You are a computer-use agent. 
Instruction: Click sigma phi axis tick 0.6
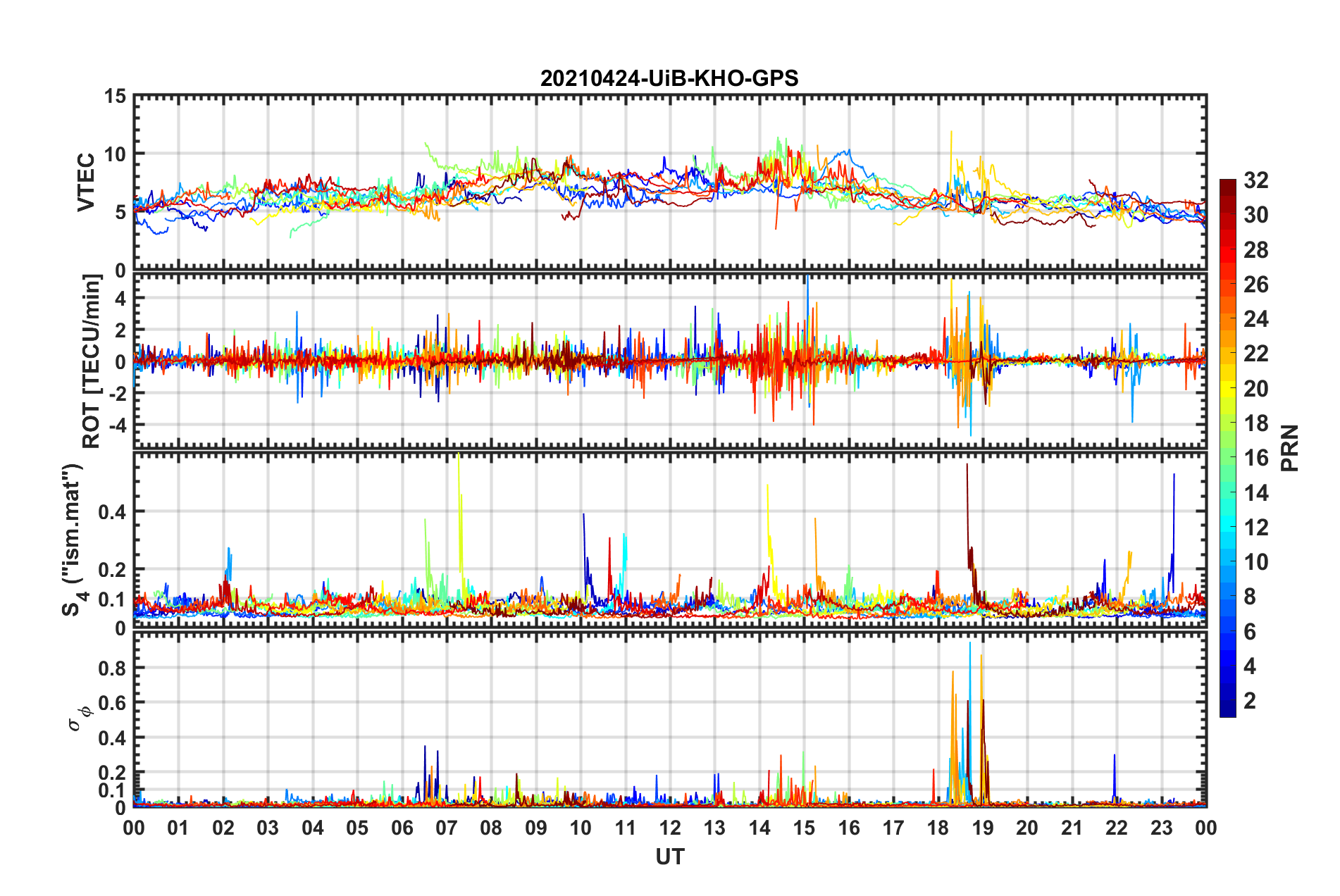point(111,703)
